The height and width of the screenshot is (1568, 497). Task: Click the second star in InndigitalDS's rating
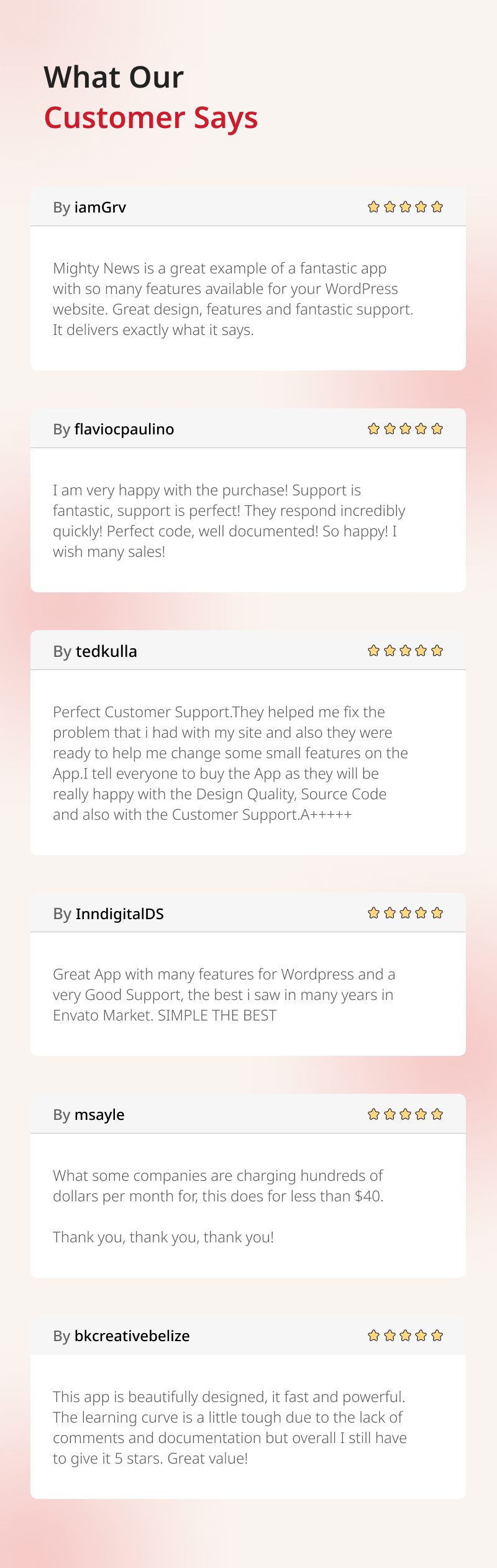(x=390, y=913)
